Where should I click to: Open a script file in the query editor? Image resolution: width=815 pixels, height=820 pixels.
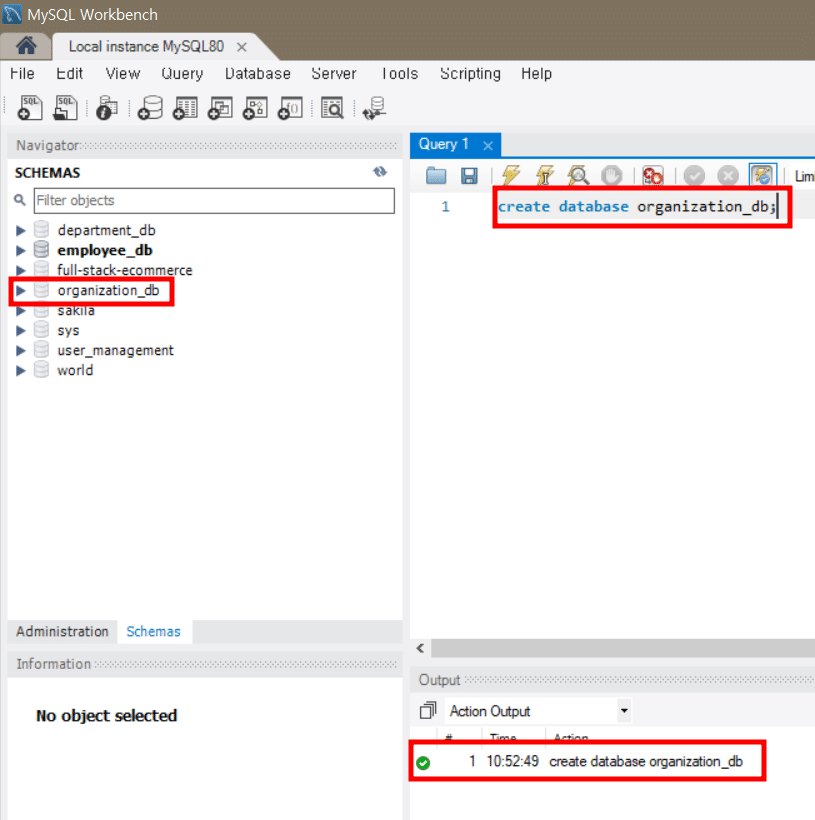[x=436, y=176]
